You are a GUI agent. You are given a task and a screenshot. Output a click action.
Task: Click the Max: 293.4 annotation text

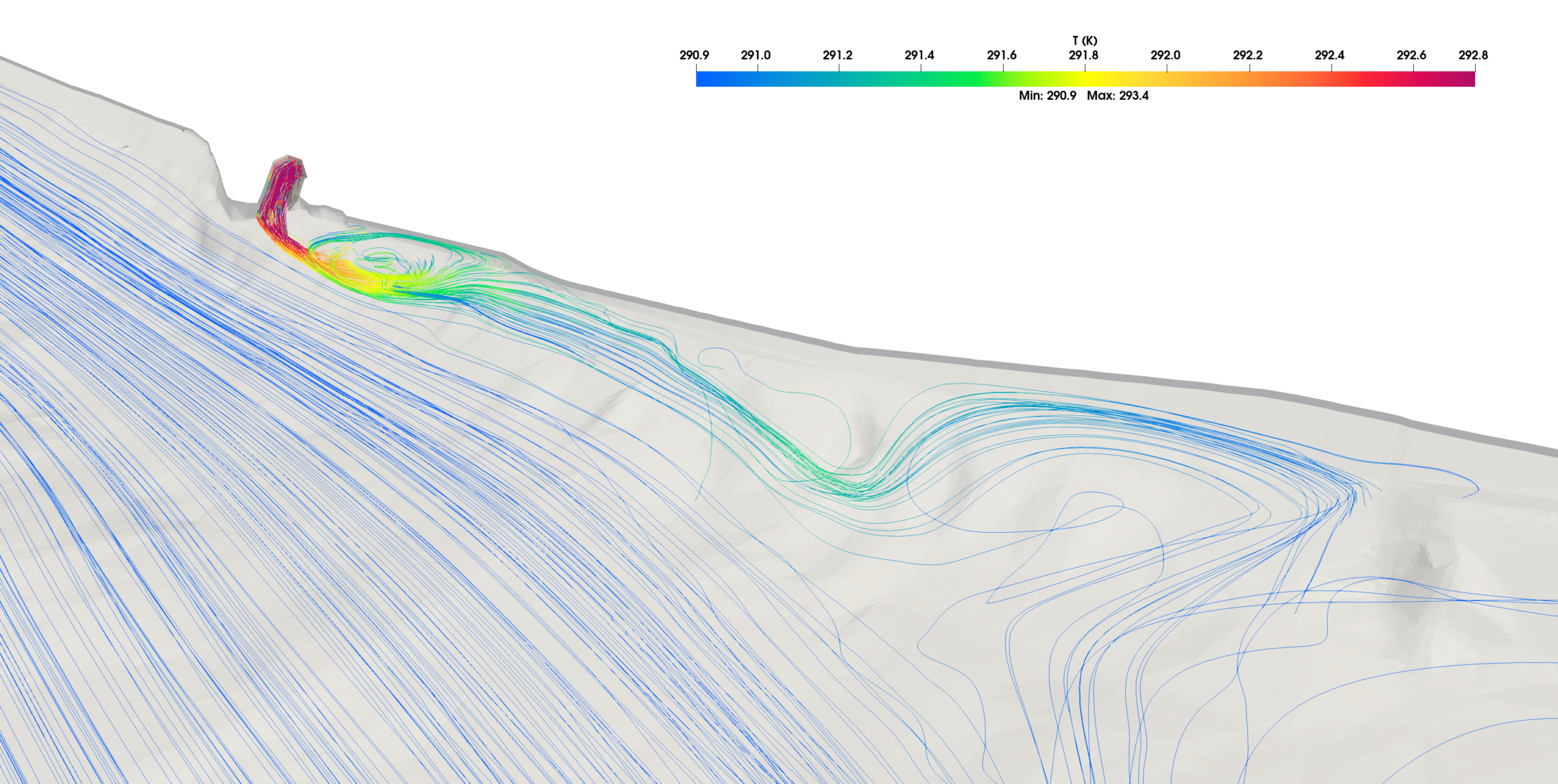click(1117, 95)
